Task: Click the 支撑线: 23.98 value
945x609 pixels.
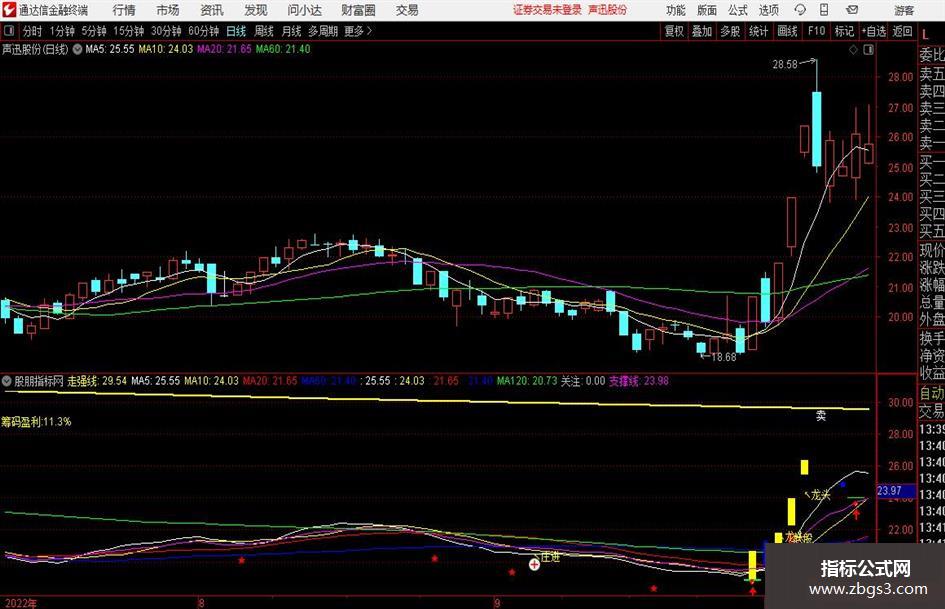Action: click(x=639, y=381)
